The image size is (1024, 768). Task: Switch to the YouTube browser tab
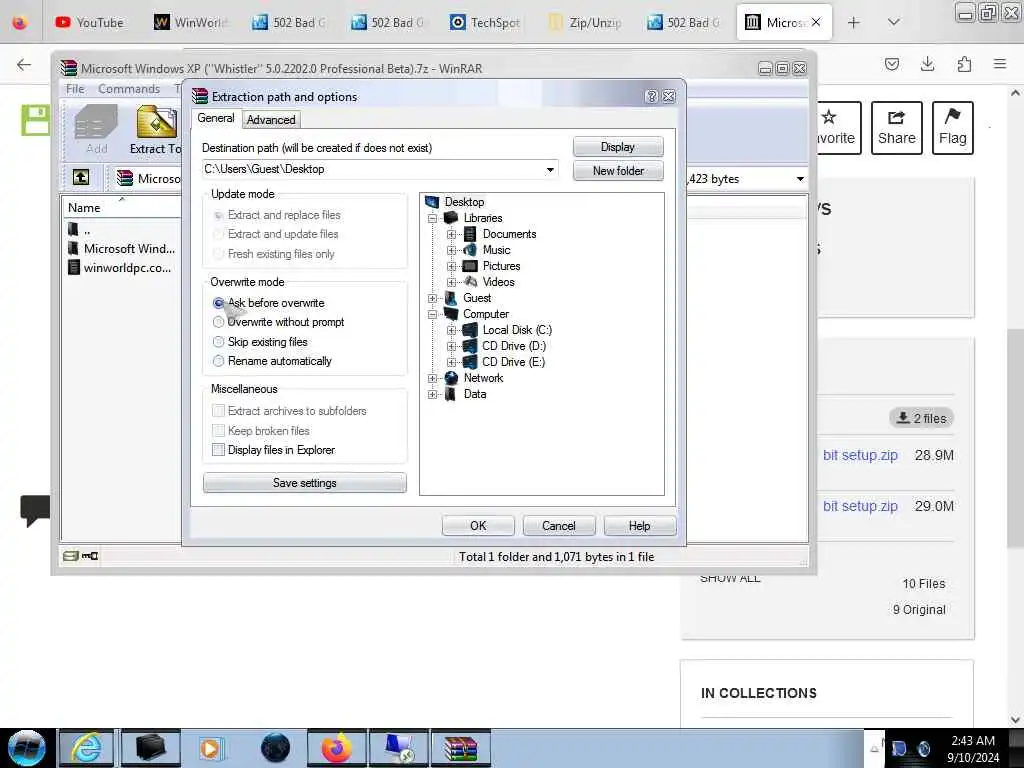[90, 22]
